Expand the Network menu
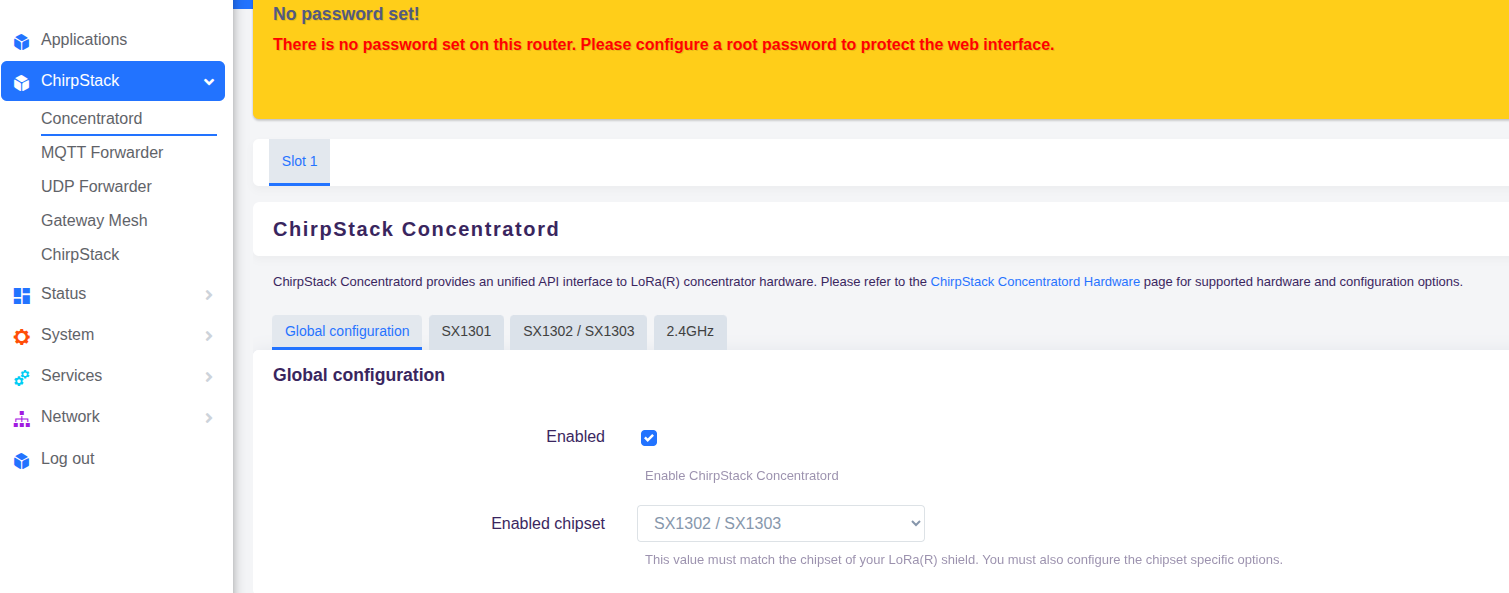This screenshot has width=1509, height=593. (x=208, y=417)
